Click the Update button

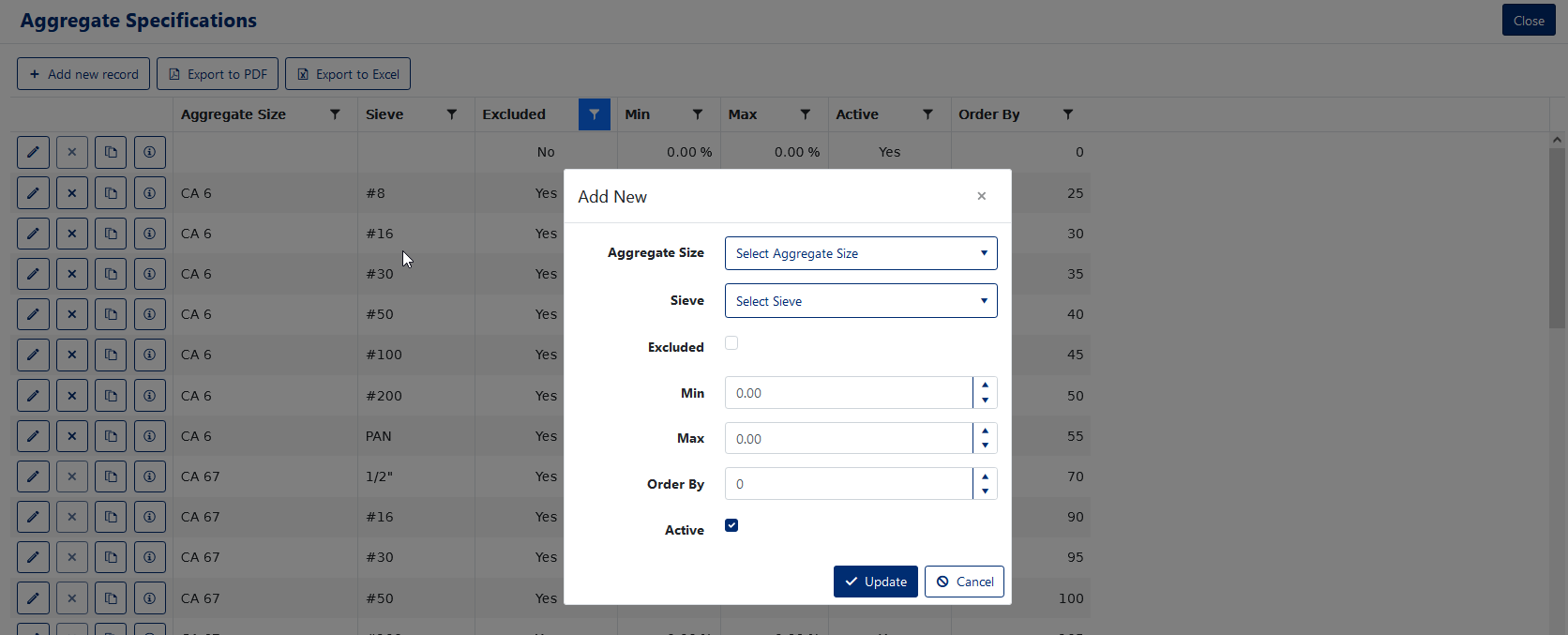pyautogui.click(x=876, y=582)
